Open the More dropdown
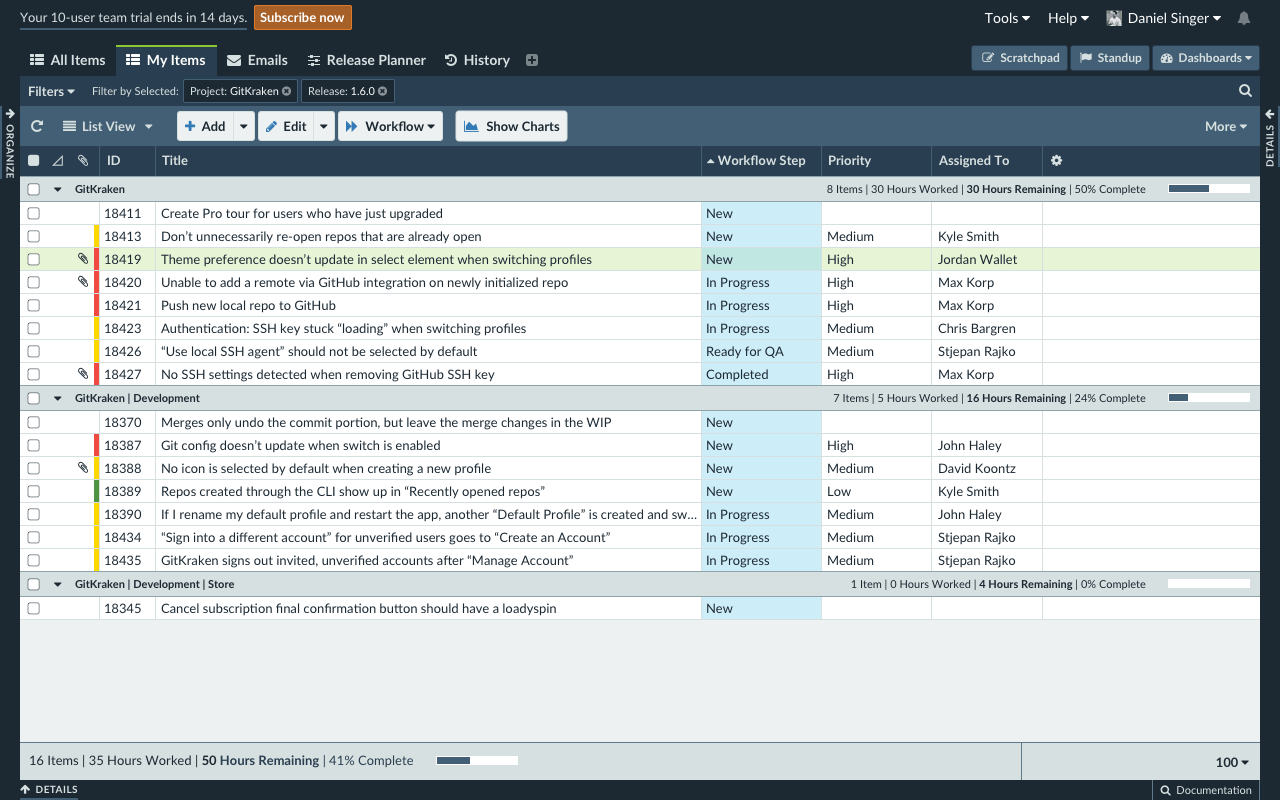Screen dimensions: 1280x800 click(x=1226, y=126)
